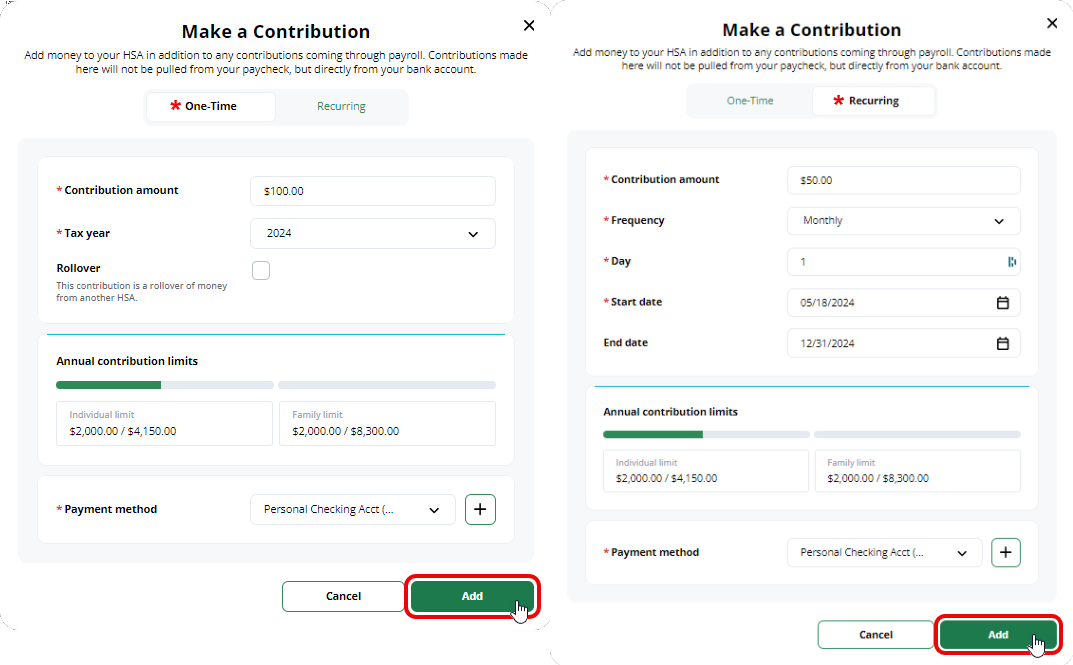The width and height of the screenshot is (1073, 665).
Task: Click the contribution amount field showing $100.00
Action: (x=372, y=191)
